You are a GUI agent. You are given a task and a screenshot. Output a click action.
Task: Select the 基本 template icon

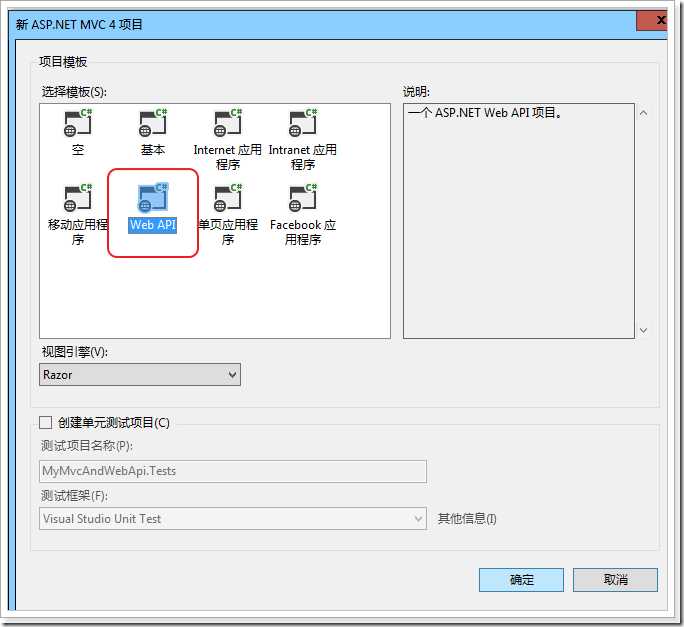coord(153,123)
